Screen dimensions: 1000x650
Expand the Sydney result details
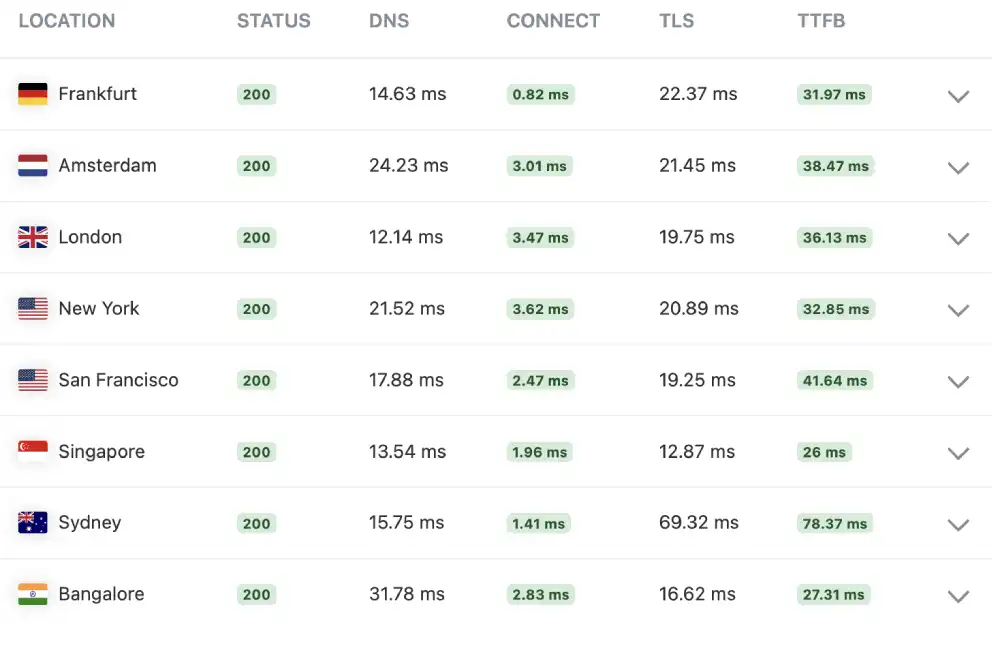pyautogui.click(x=958, y=525)
